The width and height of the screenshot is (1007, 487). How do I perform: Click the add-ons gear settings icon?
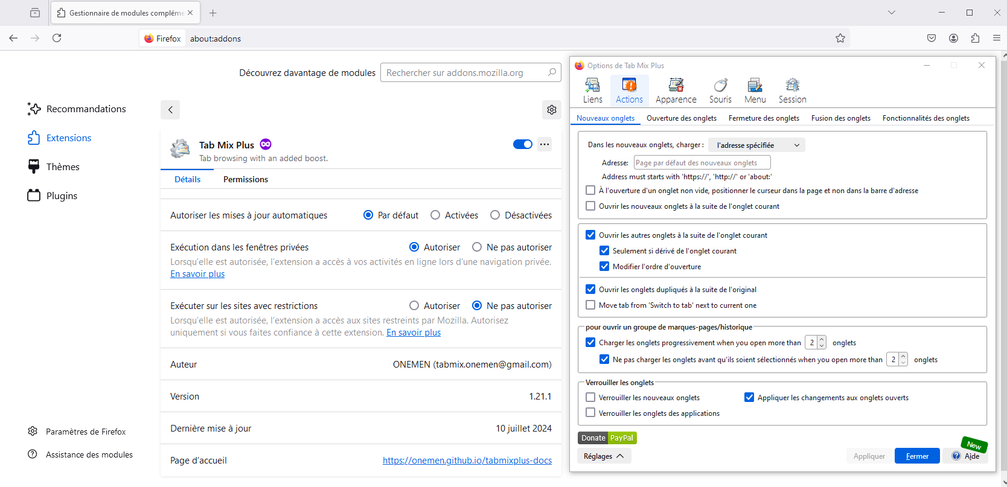[551, 110]
